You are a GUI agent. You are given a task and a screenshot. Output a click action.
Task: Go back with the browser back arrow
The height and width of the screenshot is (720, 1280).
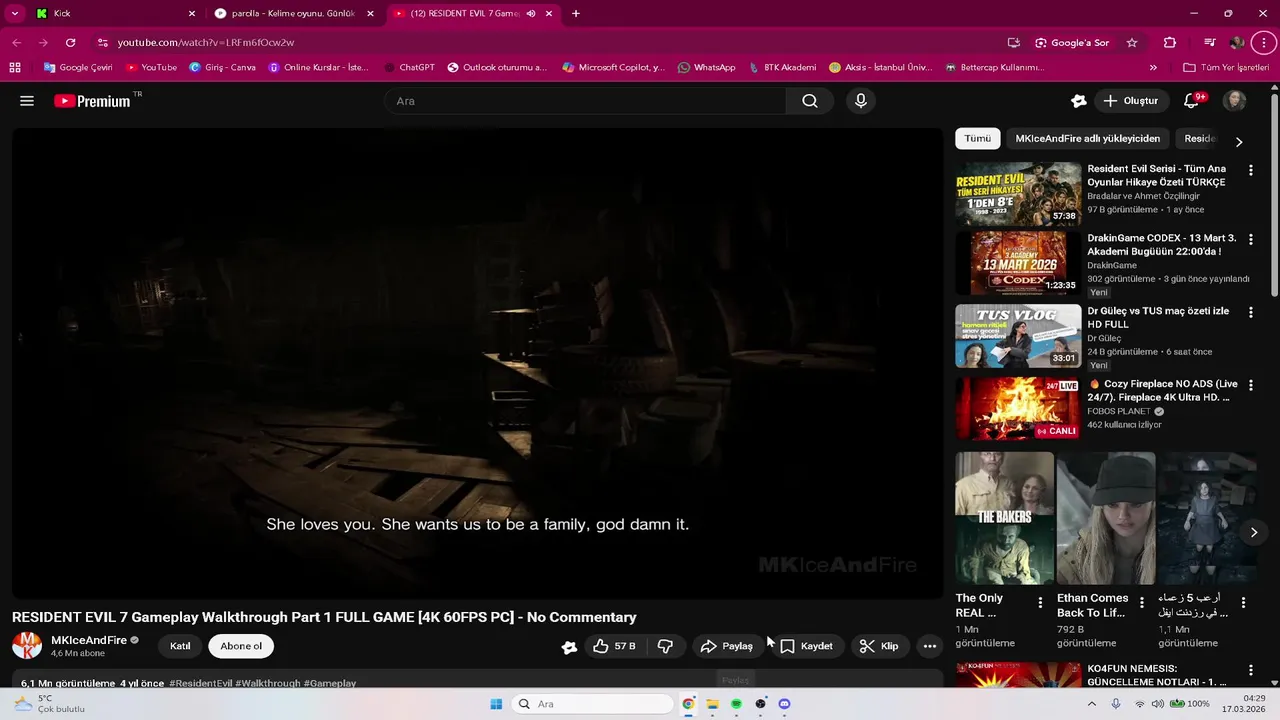click(x=17, y=43)
